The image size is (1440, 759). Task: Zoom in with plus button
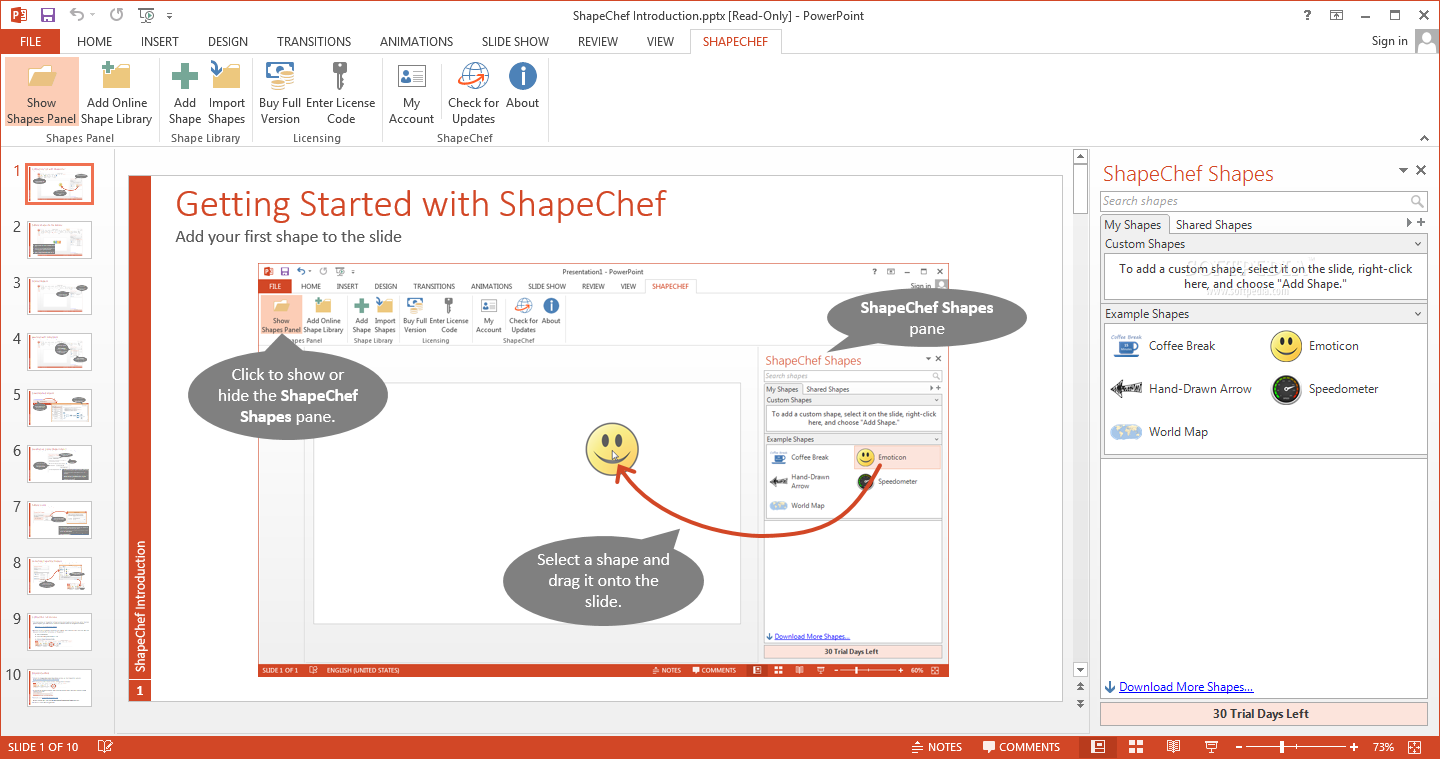pyautogui.click(x=1354, y=747)
